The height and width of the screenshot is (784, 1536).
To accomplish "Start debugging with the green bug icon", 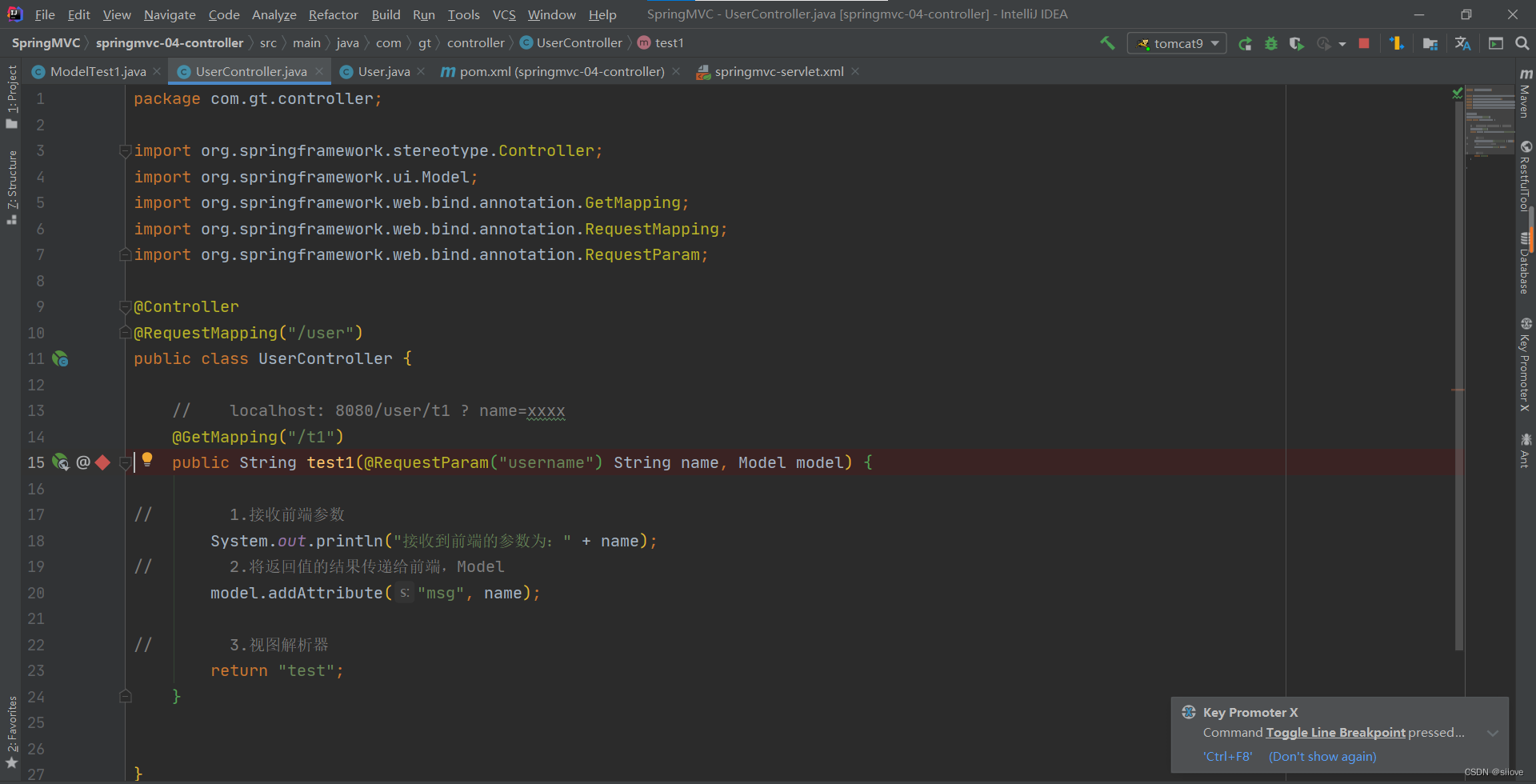I will (1271, 43).
